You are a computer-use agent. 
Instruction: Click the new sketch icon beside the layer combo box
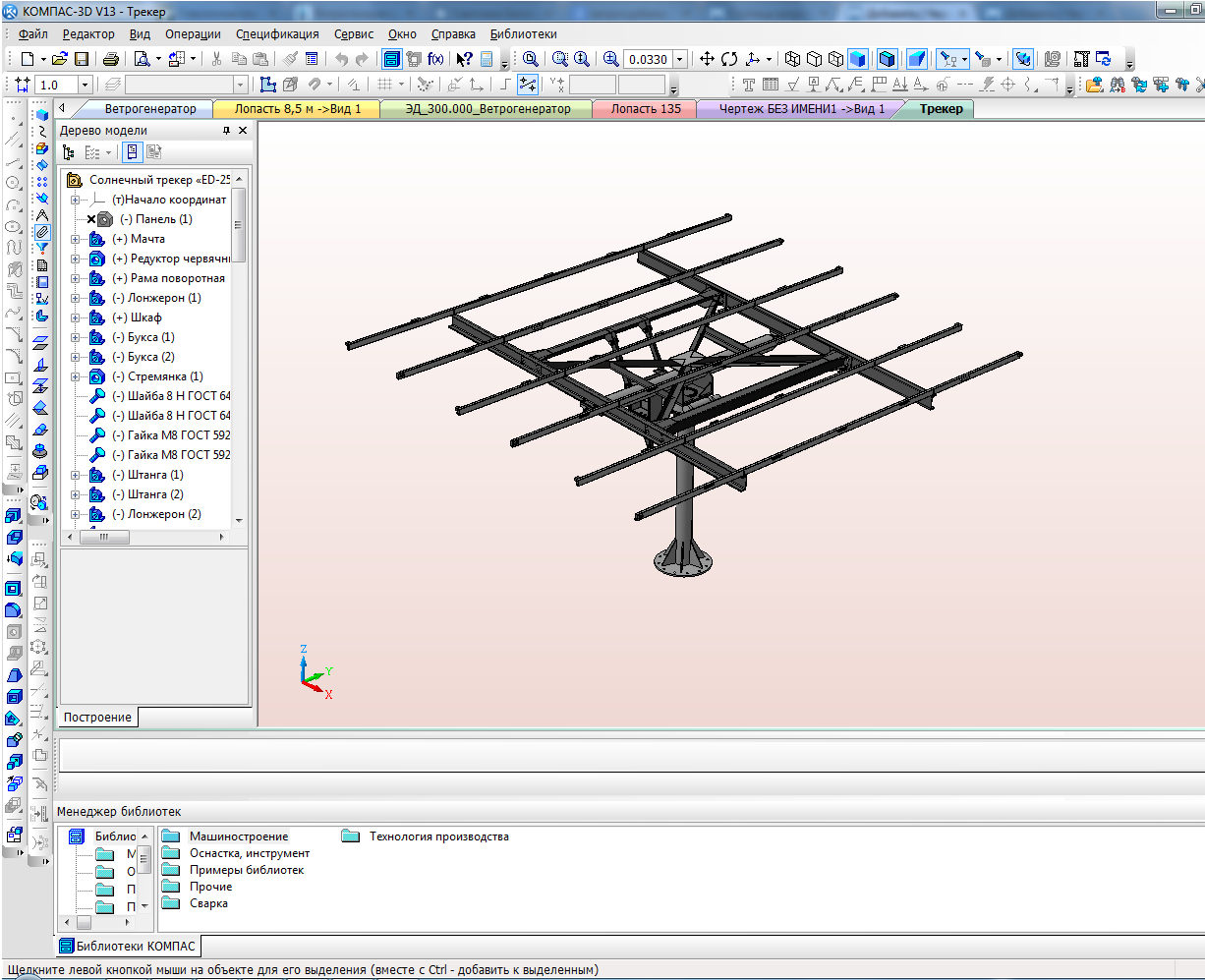coord(266,85)
